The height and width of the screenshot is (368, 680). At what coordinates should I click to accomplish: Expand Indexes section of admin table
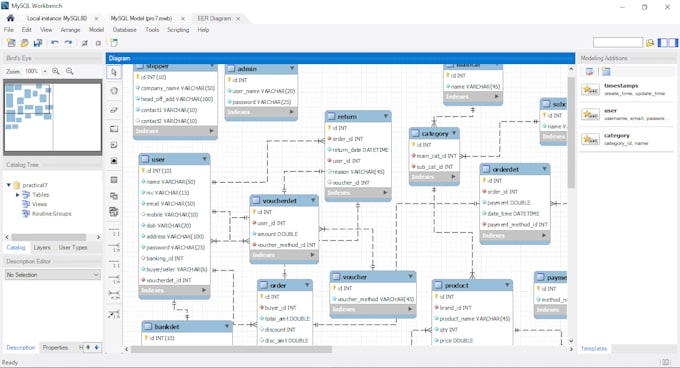[291, 112]
